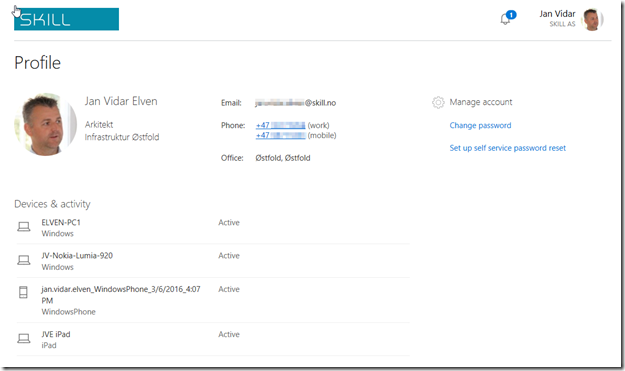Select the ELVEN-PC1 device name
Screen dimensions: 625x371
(x=61, y=222)
